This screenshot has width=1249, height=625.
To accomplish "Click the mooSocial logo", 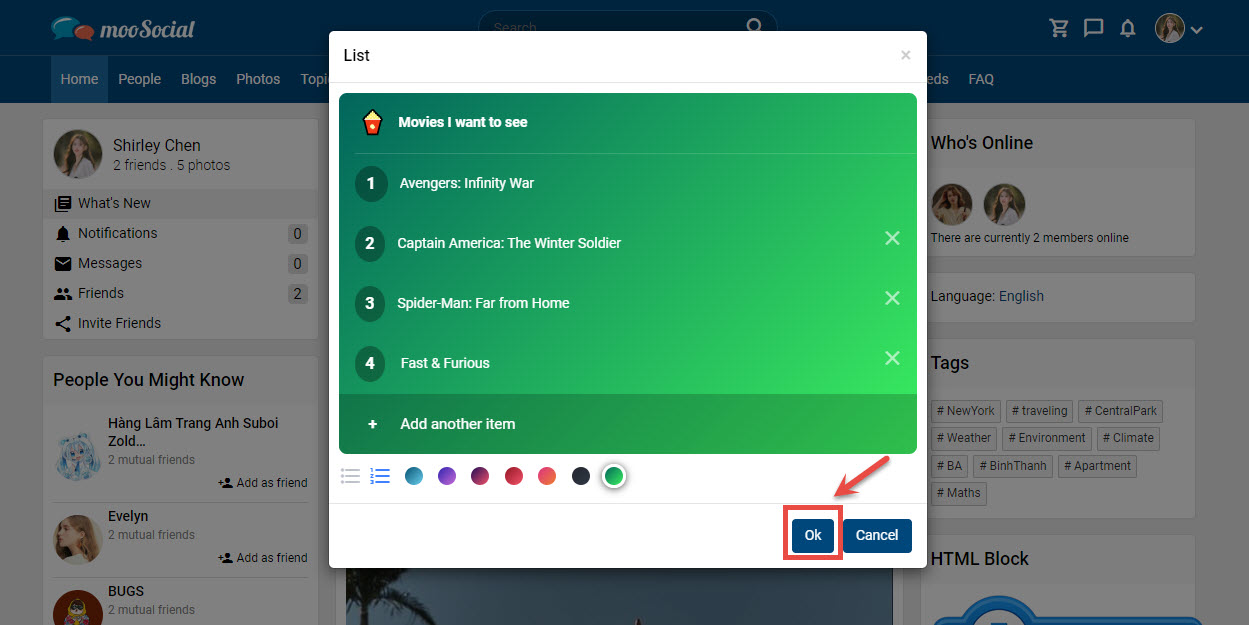I will pyautogui.click(x=123, y=28).
